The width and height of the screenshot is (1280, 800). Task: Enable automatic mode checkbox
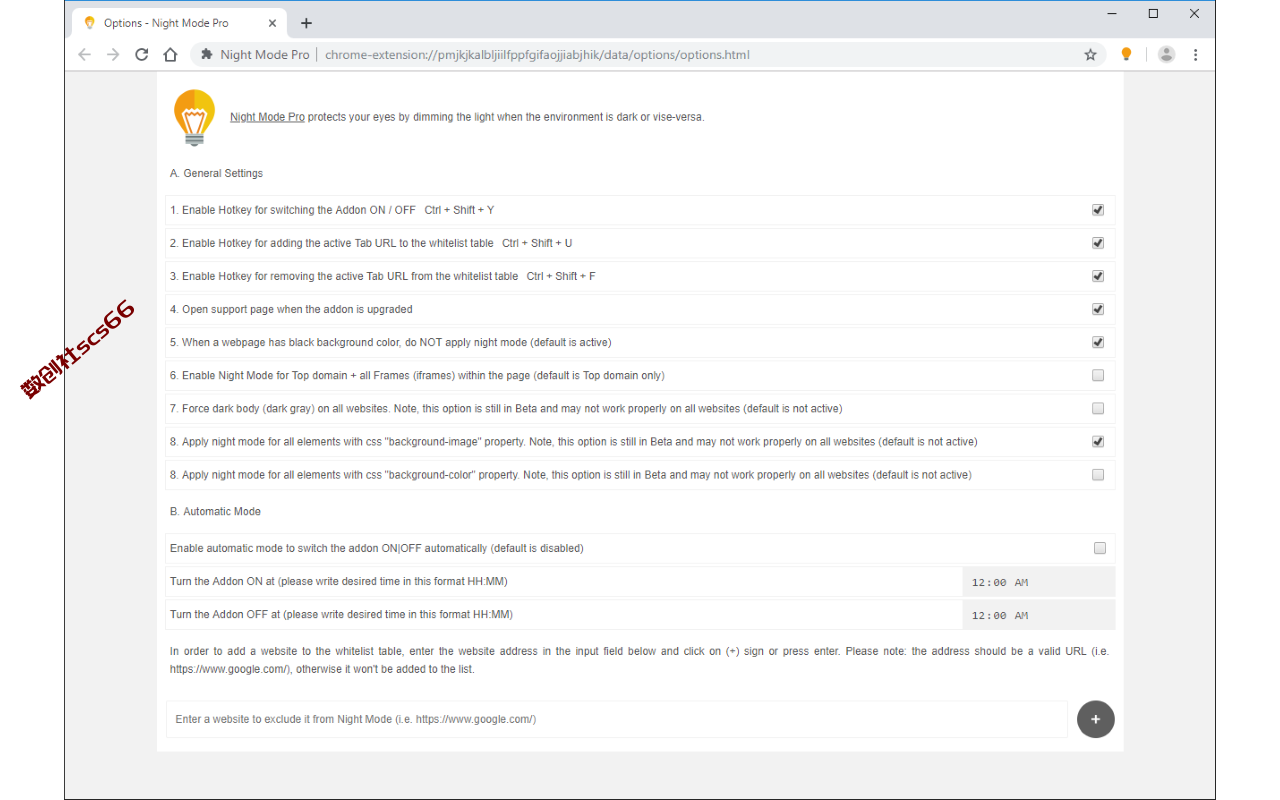(1100, 548)
